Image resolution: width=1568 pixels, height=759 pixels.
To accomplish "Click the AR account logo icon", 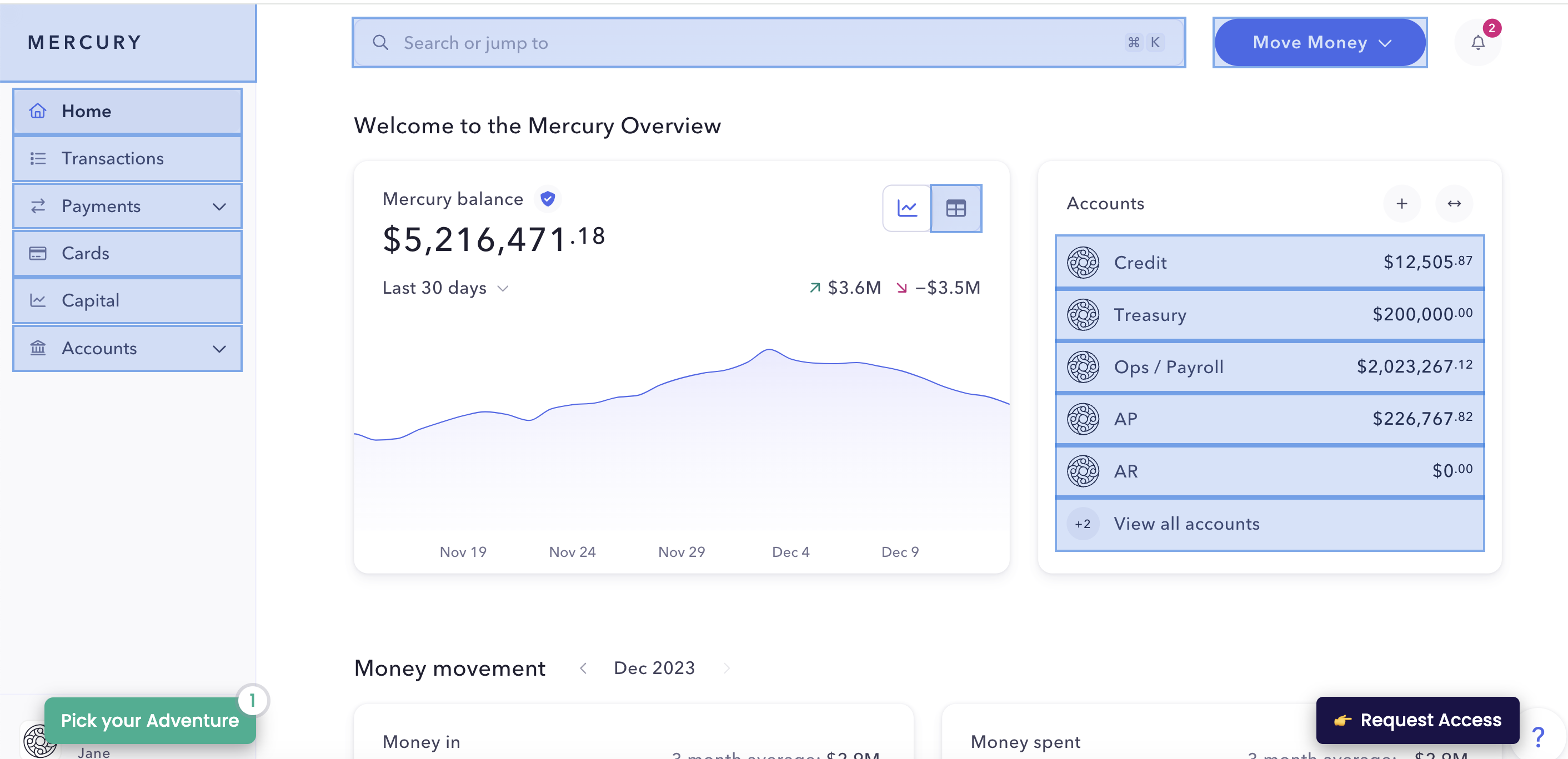I will click(x=1083, y=471).
